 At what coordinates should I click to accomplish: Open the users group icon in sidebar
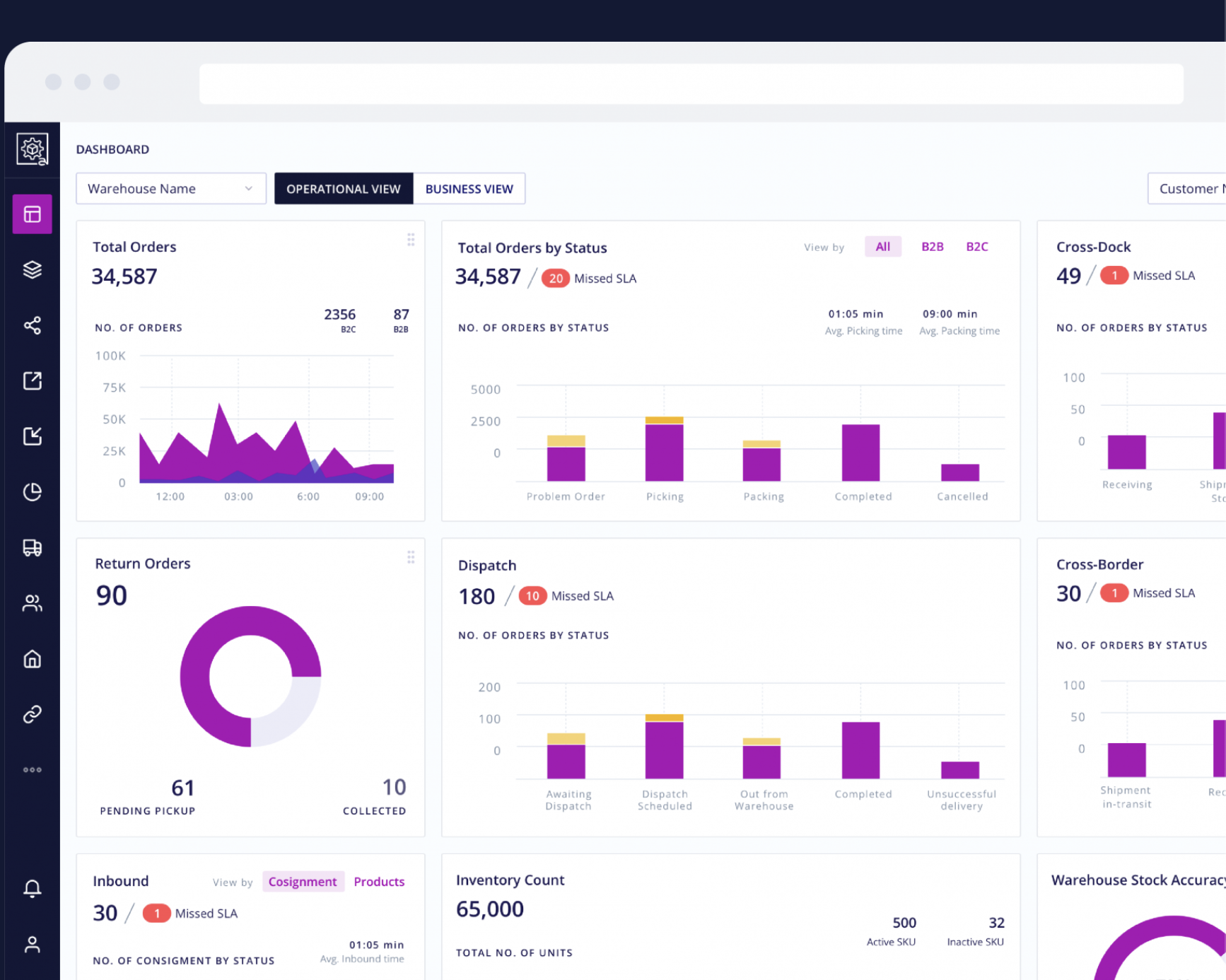pos(33,603)
